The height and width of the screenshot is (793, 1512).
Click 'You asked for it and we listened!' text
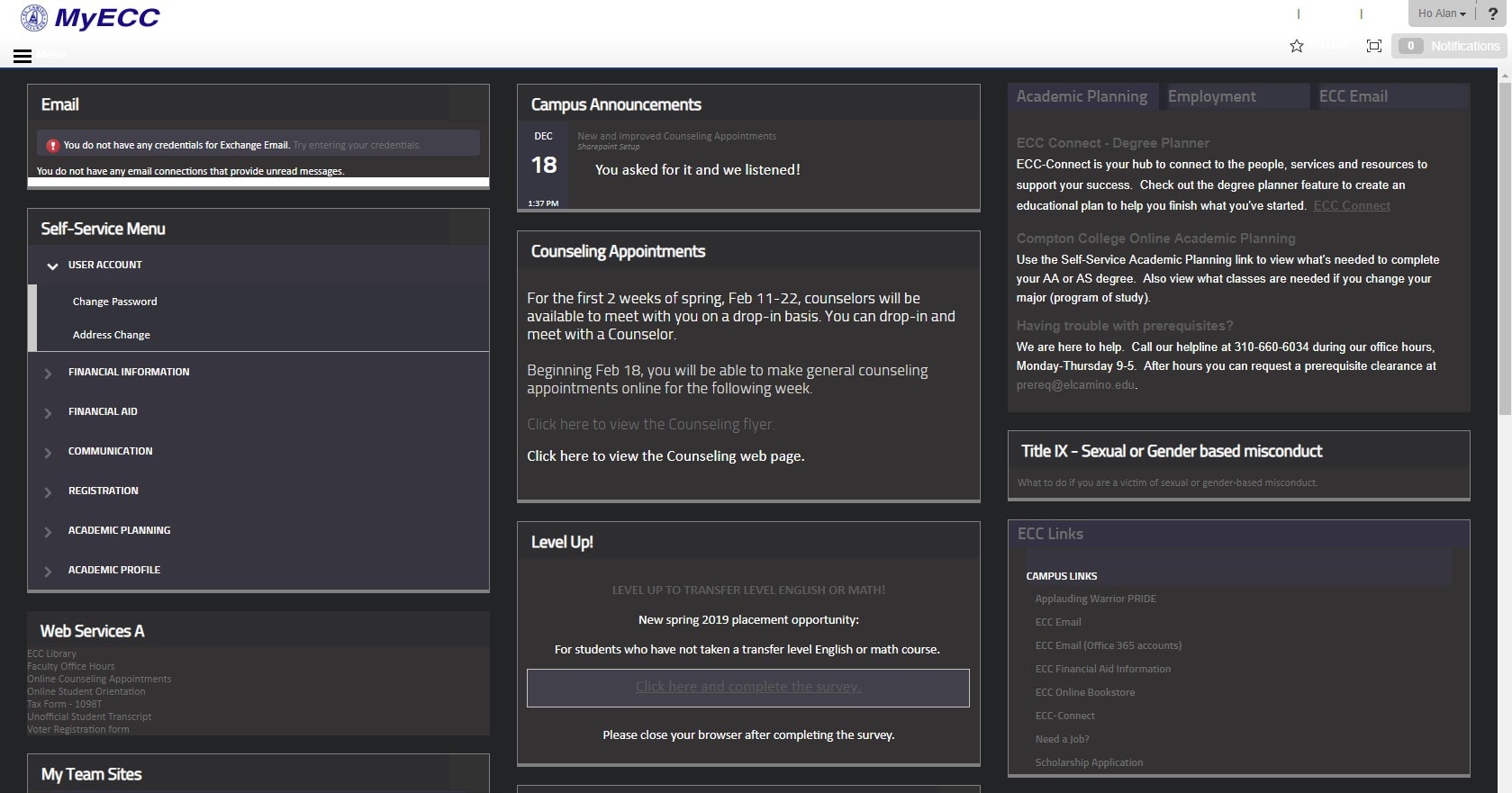click(698, 169)
